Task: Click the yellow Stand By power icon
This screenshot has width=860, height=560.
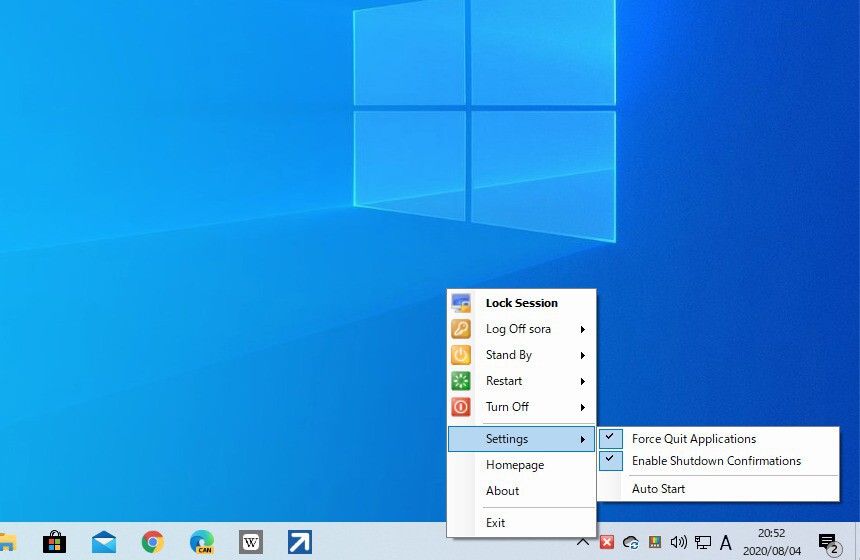Action: click(461, 355)
